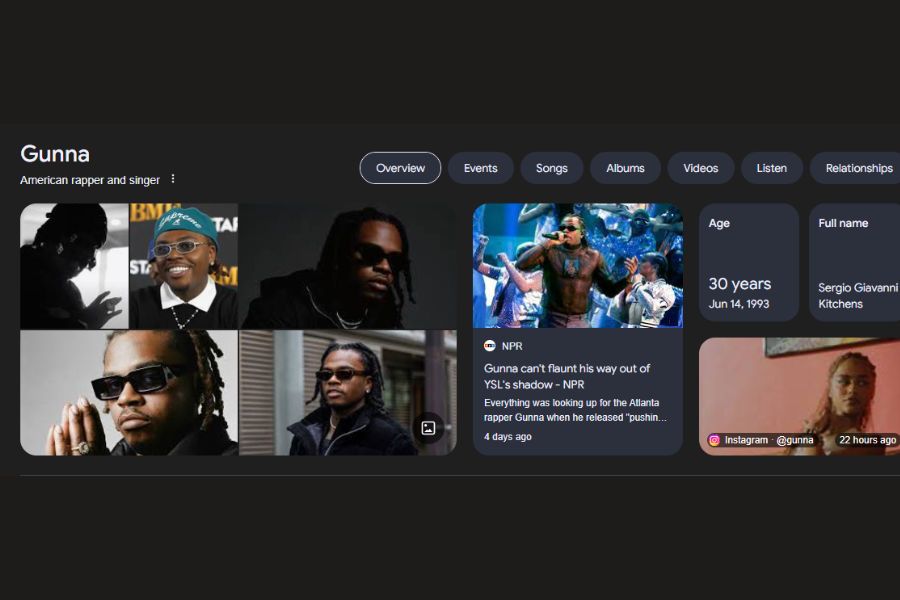Open the three-dot menu beside American rapper and singer
This screenshot has width=900, height=600.
(x=173, y=179)
